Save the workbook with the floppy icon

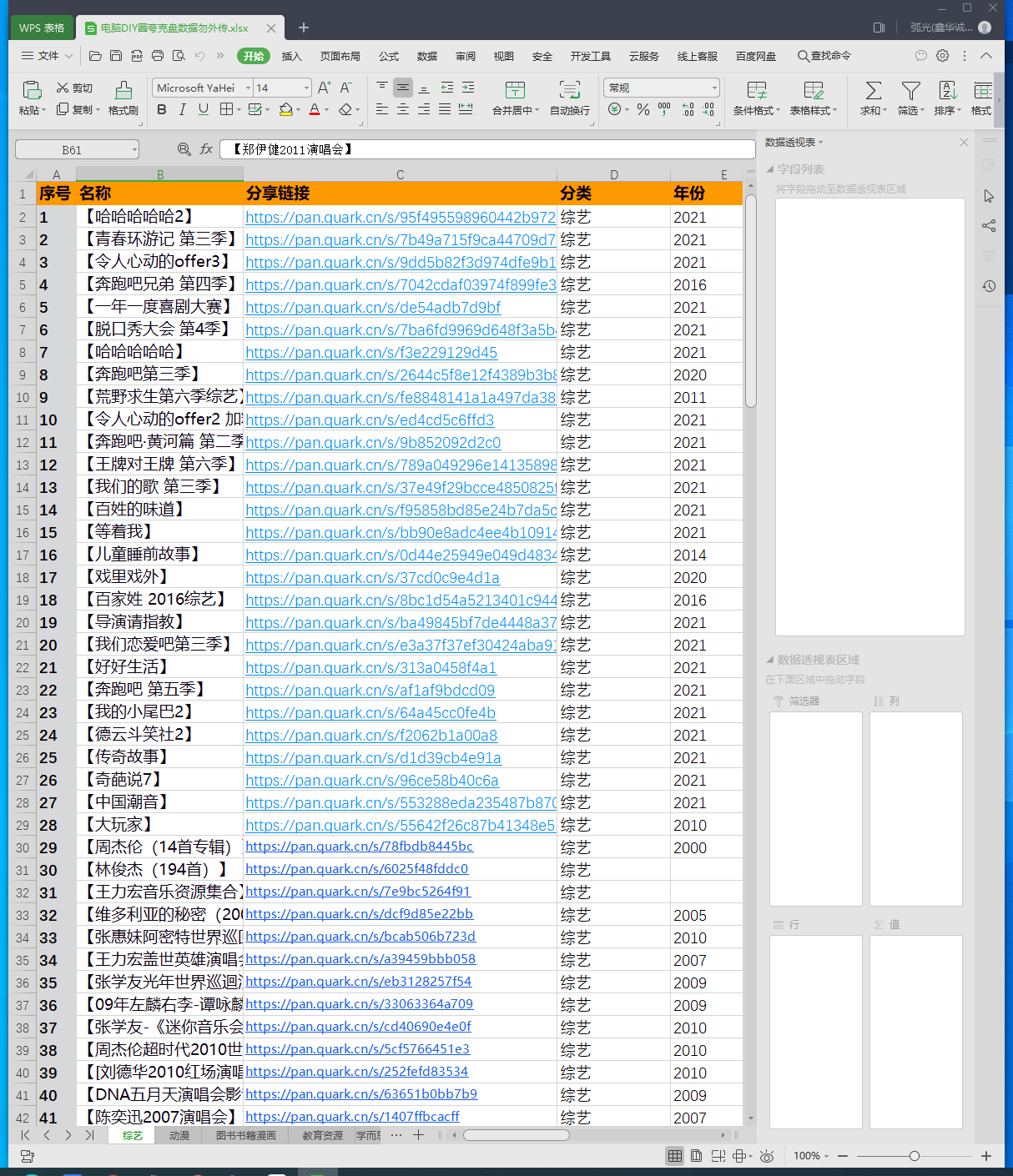click(116, 56)
